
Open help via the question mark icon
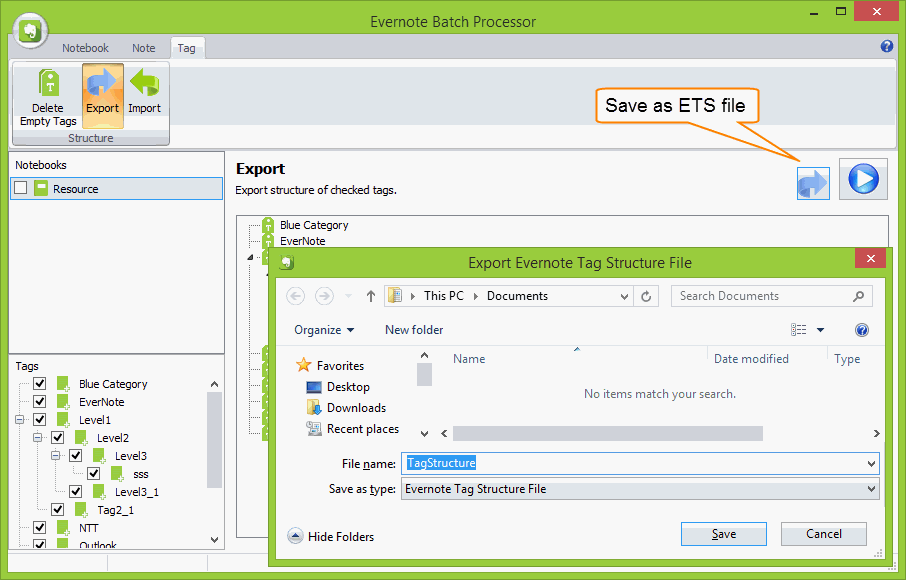coord(886,46)
